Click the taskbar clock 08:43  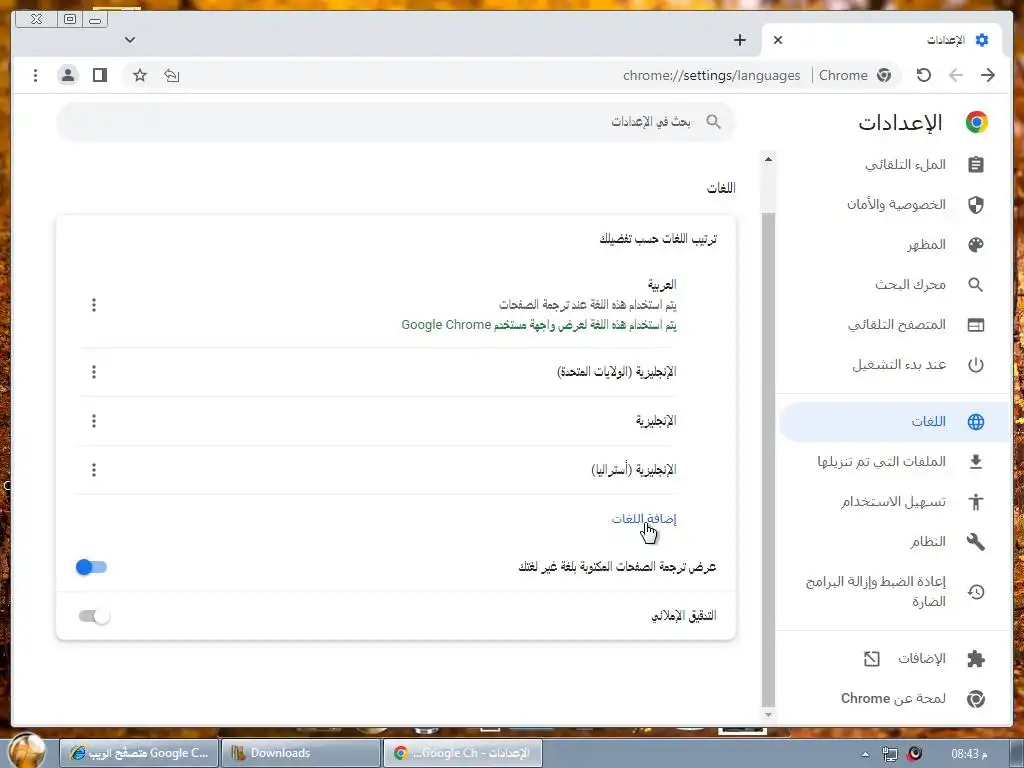coord(970,754)
